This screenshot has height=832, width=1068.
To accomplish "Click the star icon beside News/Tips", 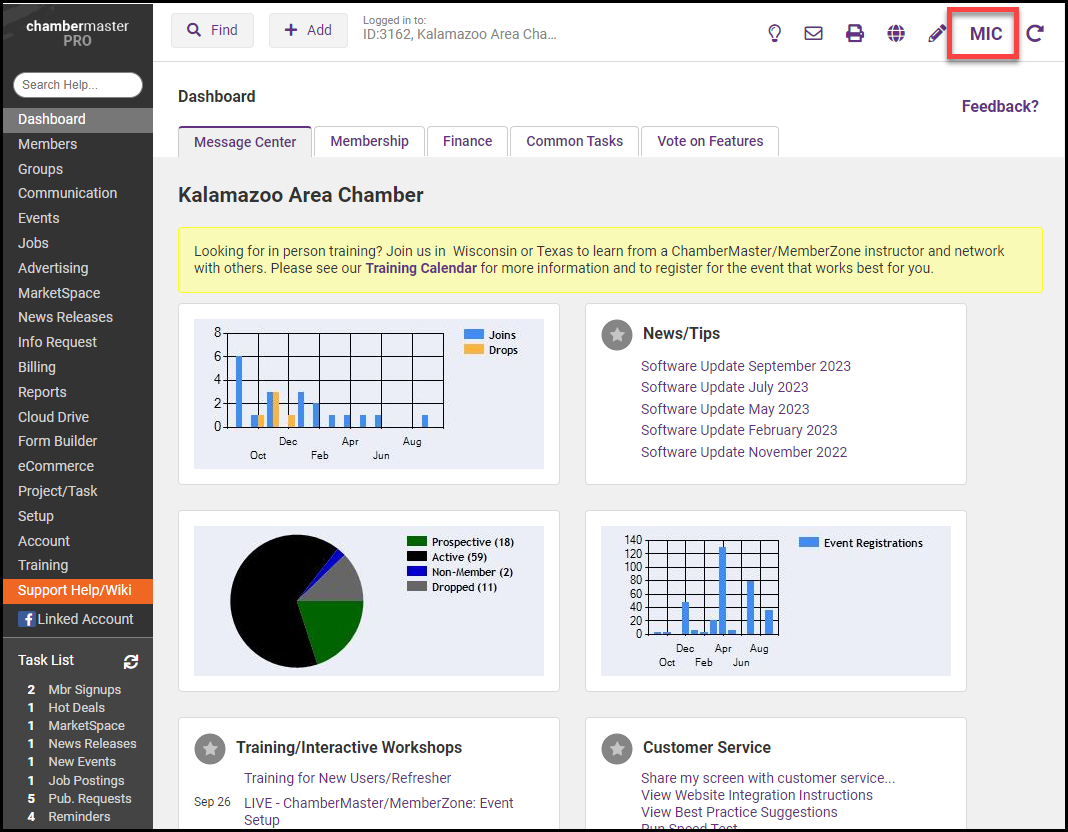I will click(x=616, y=335).
